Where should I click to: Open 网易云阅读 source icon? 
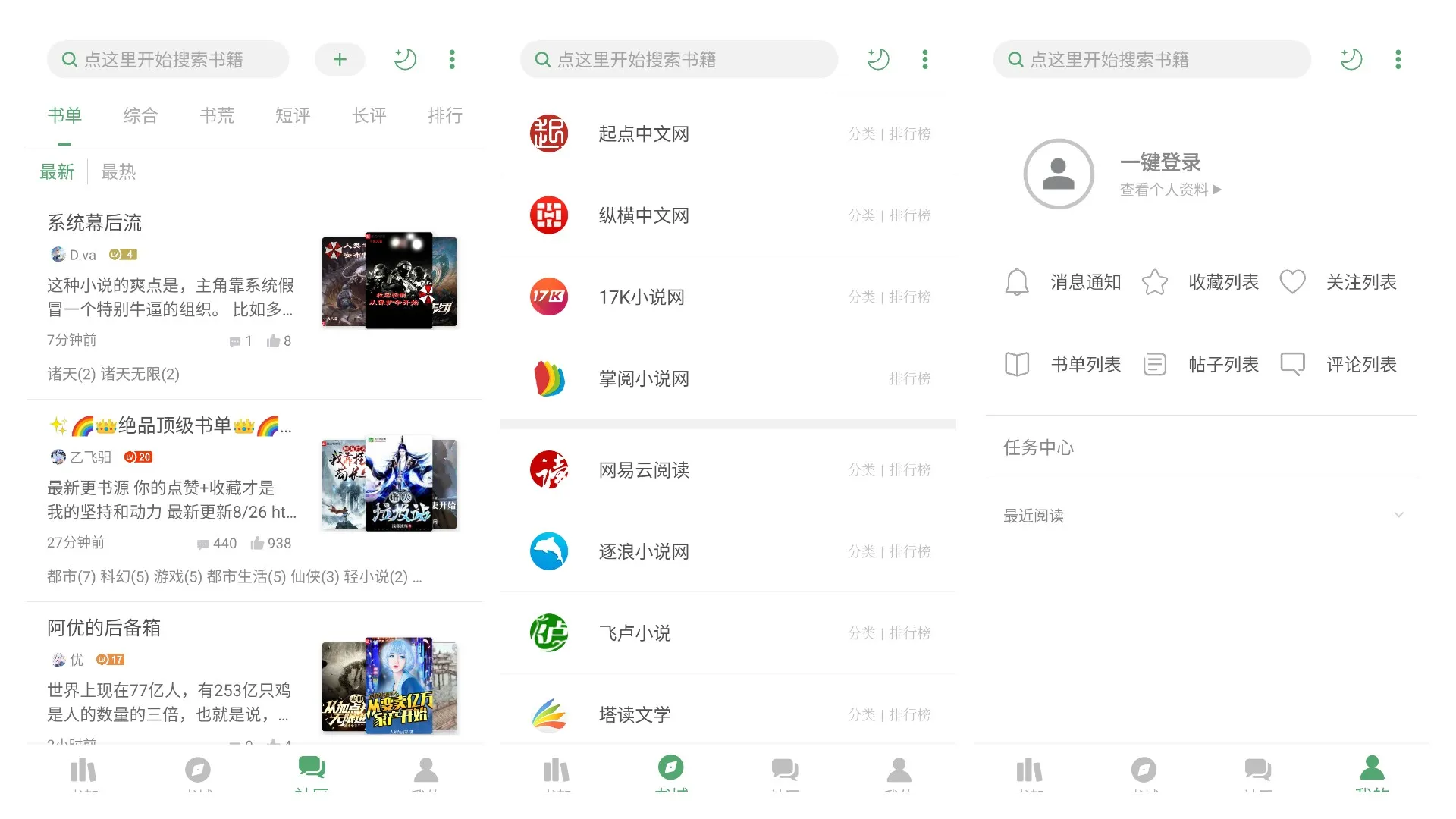(x=548, y=469)
